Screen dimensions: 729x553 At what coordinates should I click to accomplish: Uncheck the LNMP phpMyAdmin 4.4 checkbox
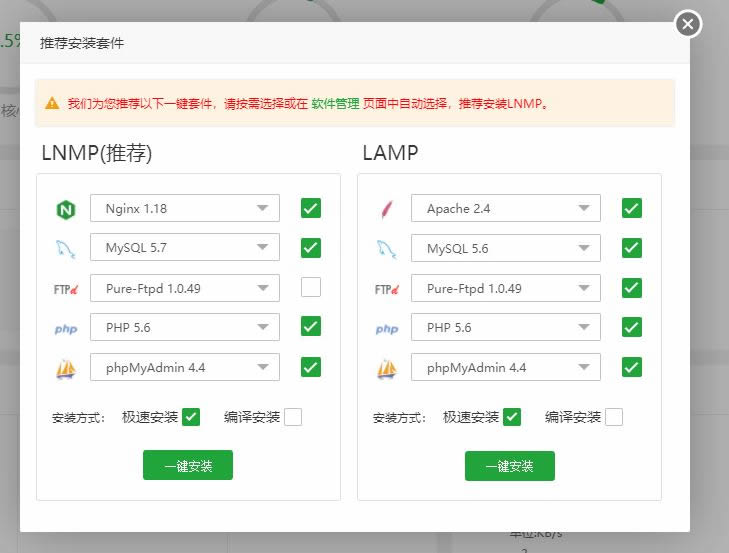tap(311, 367)
